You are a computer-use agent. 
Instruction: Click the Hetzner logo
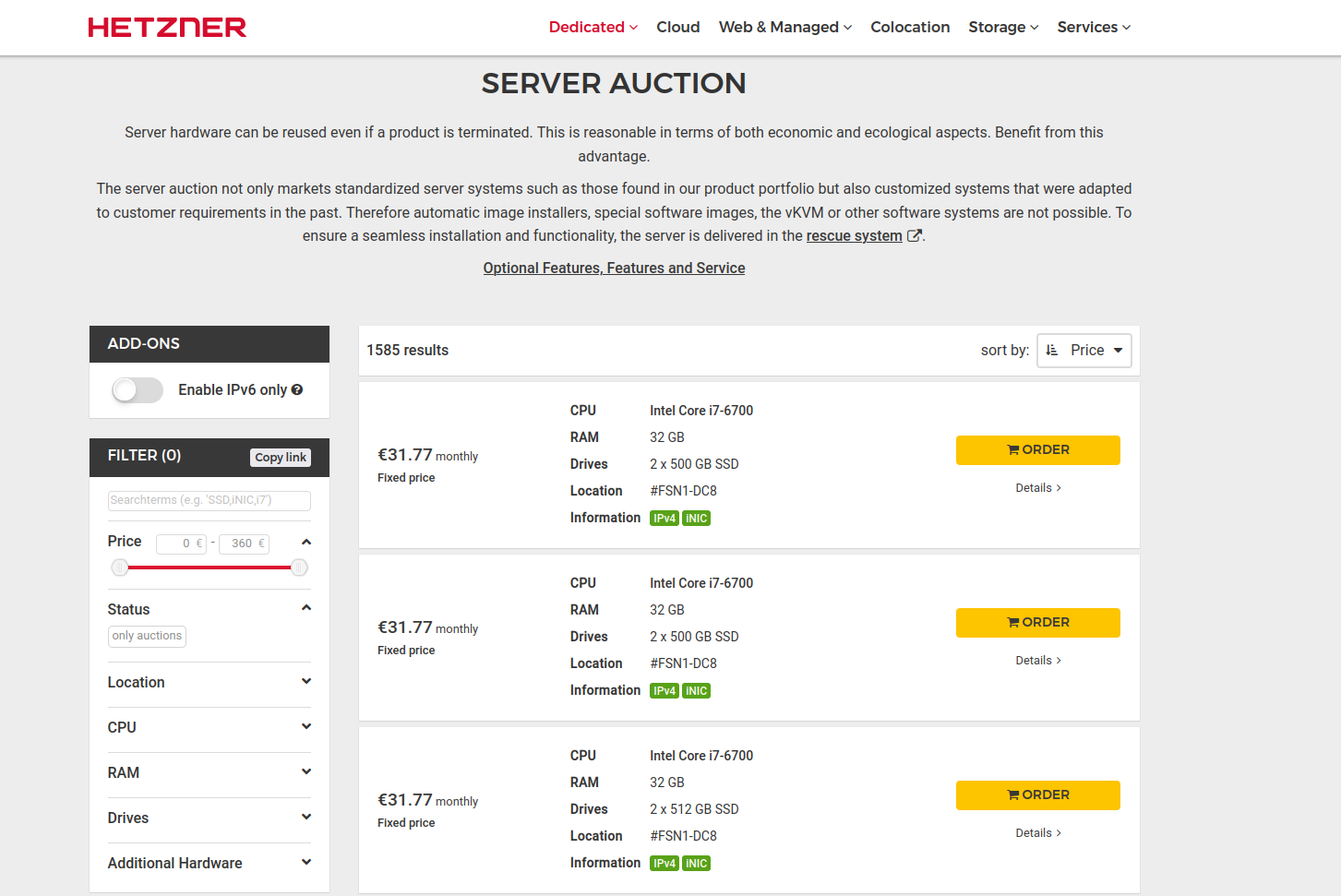click(x=167, y=28)
